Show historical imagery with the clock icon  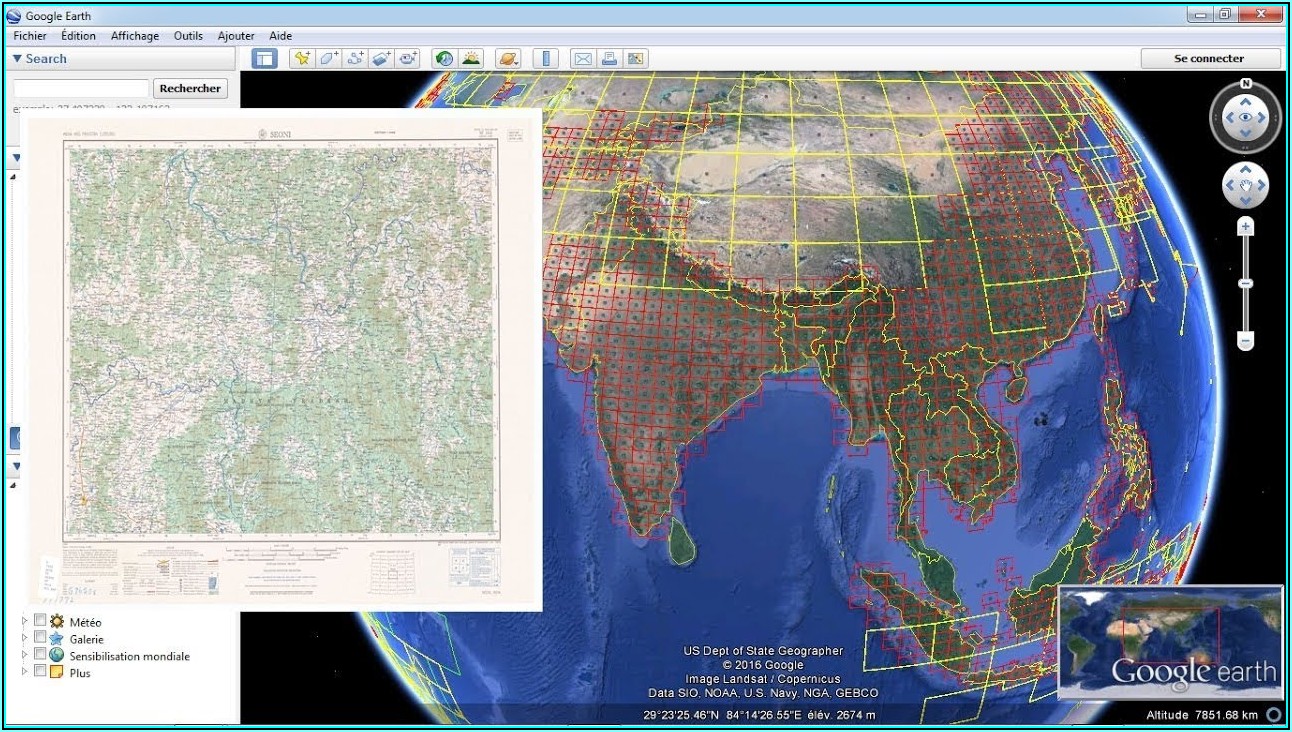pyautogui.click(x=444, y=59)
